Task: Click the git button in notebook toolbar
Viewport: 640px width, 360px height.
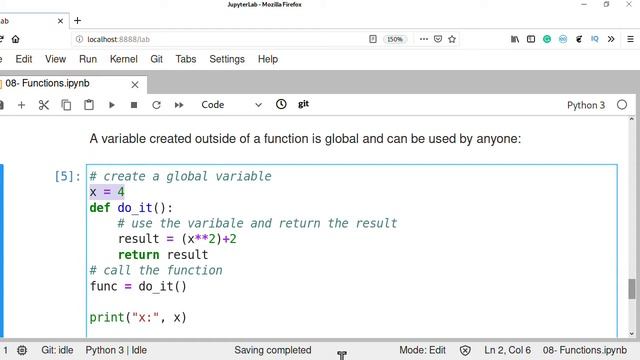Action: (303, 104)
